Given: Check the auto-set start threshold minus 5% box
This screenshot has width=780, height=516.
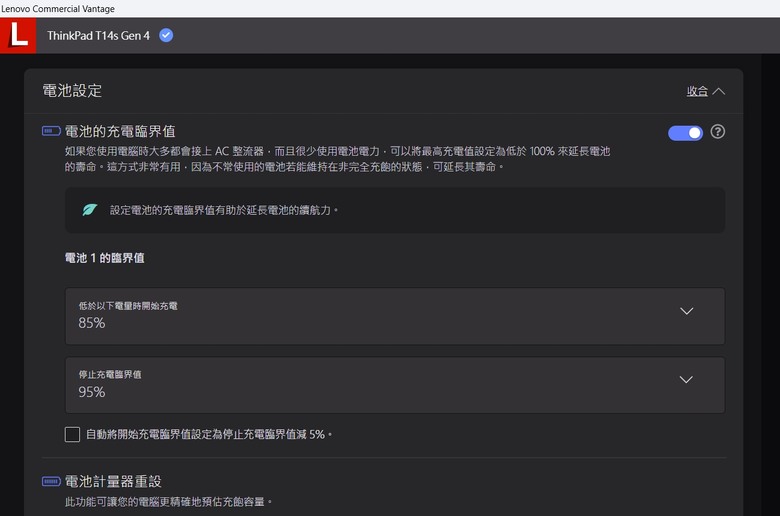Looking at the screenshot, I should coord(72,434).
